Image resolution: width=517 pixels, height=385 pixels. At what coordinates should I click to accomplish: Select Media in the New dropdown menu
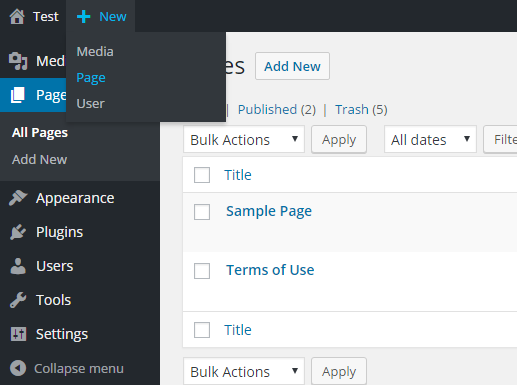pos(95,52)
